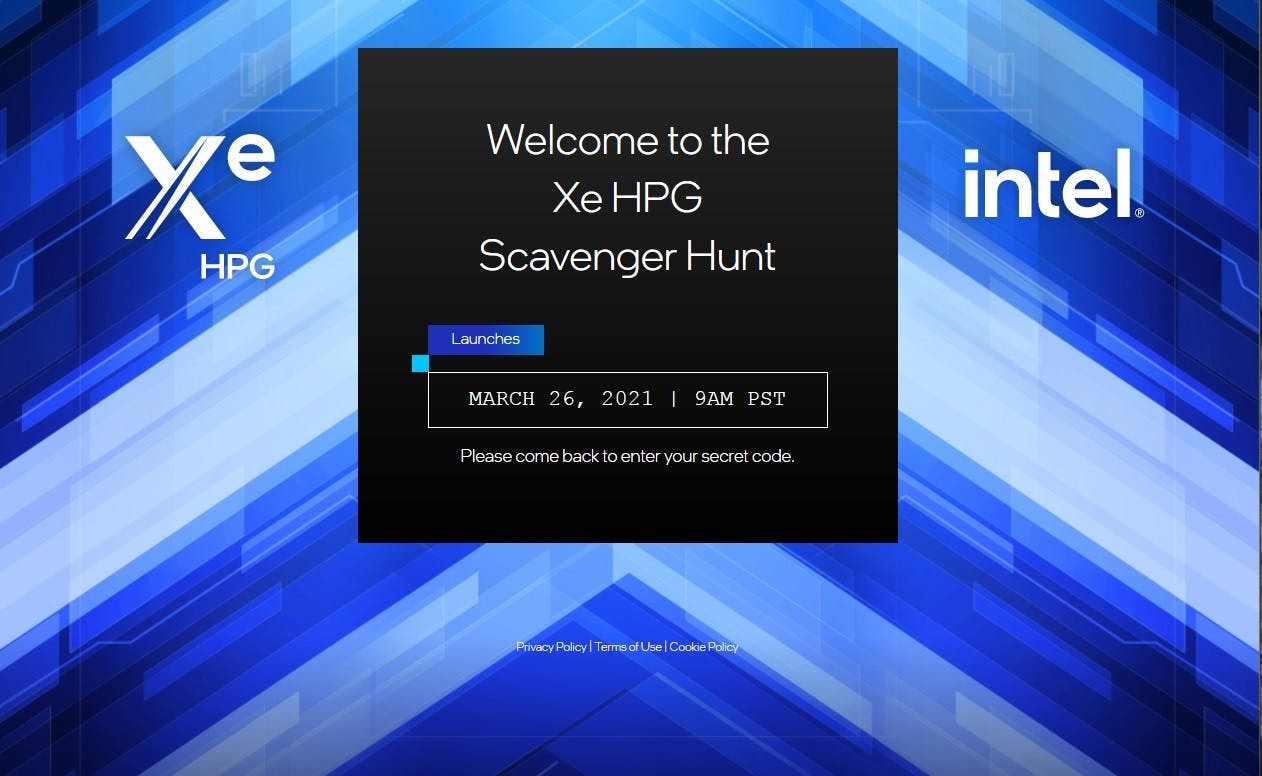Open the Privacy Policy link
The height and width of the screenshot is (776, 1262).
coord(551,647)
